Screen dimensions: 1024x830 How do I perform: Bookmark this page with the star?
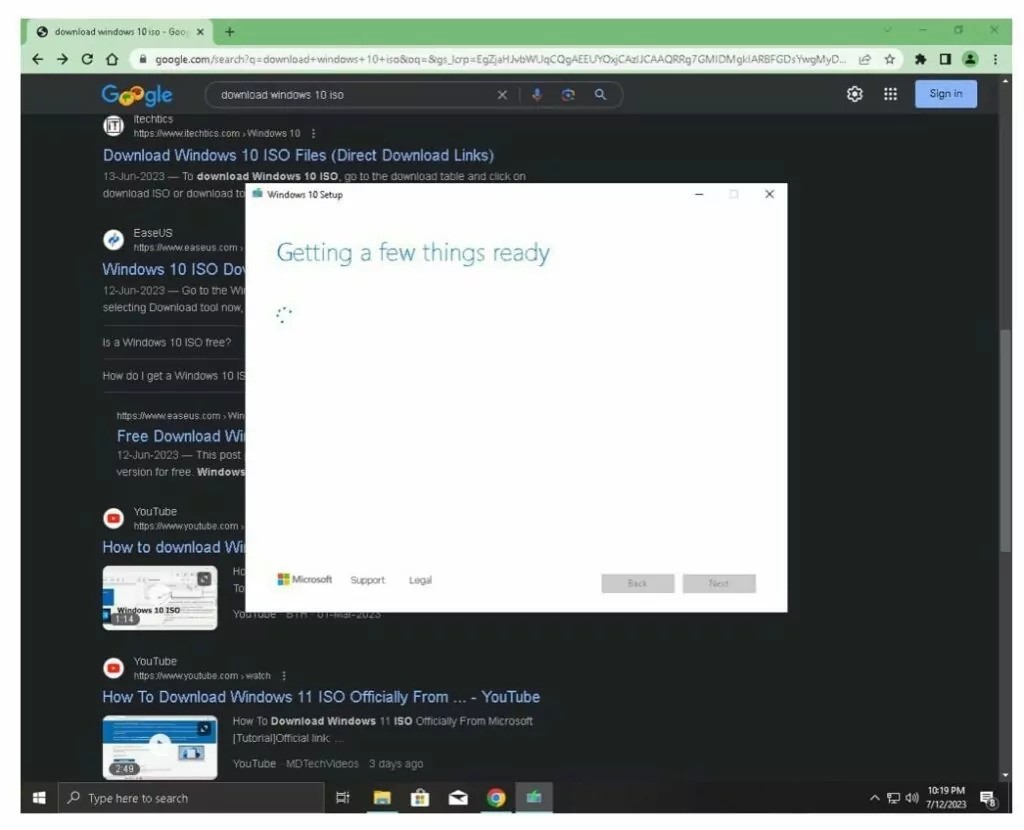pyautogui.click(x=889, y=59)
